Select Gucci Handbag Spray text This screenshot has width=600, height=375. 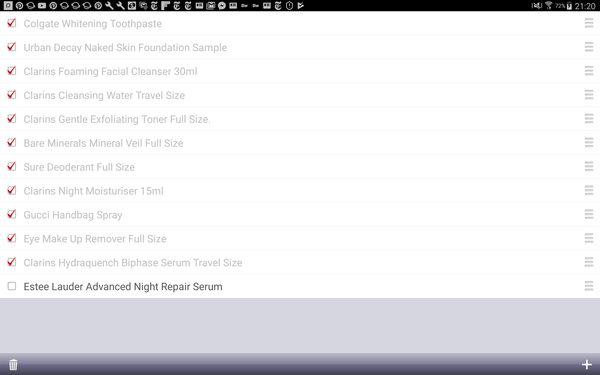tap(73, 215)
